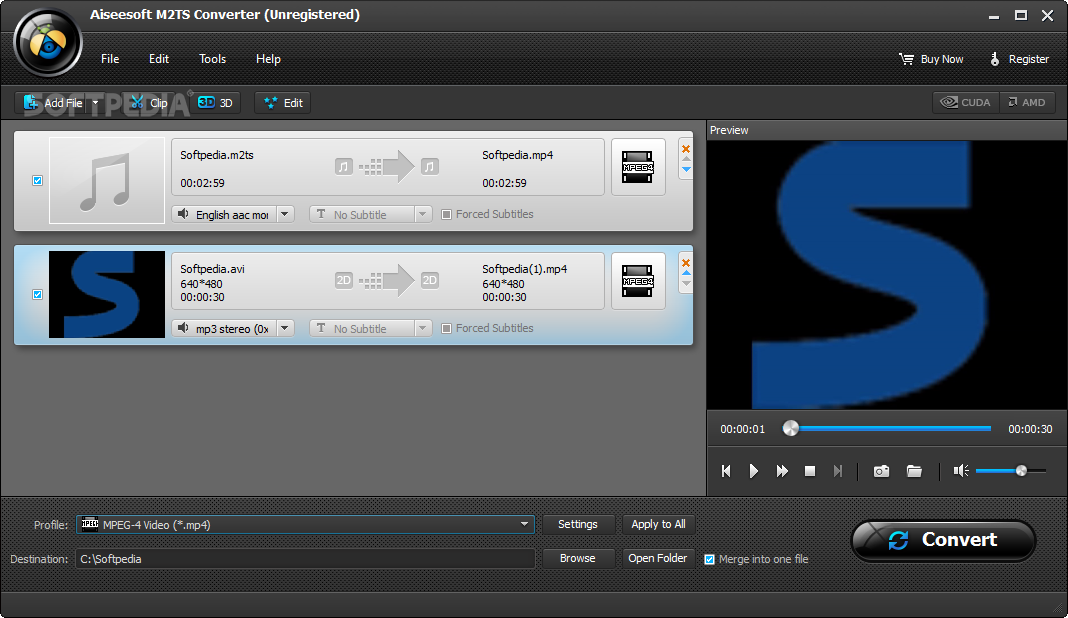This screenshot has height=618, width=1068.
Task: Click the Settings button
Action: coord(578,524)
